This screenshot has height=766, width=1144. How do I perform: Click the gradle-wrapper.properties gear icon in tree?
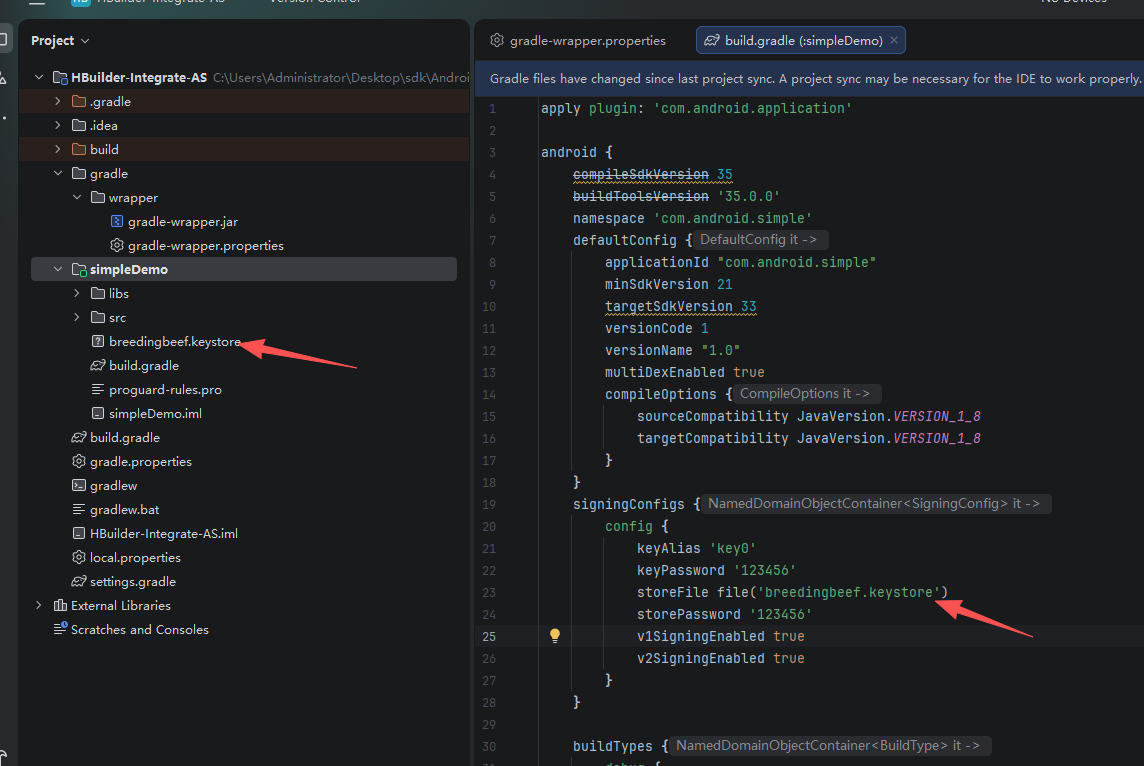117,245
